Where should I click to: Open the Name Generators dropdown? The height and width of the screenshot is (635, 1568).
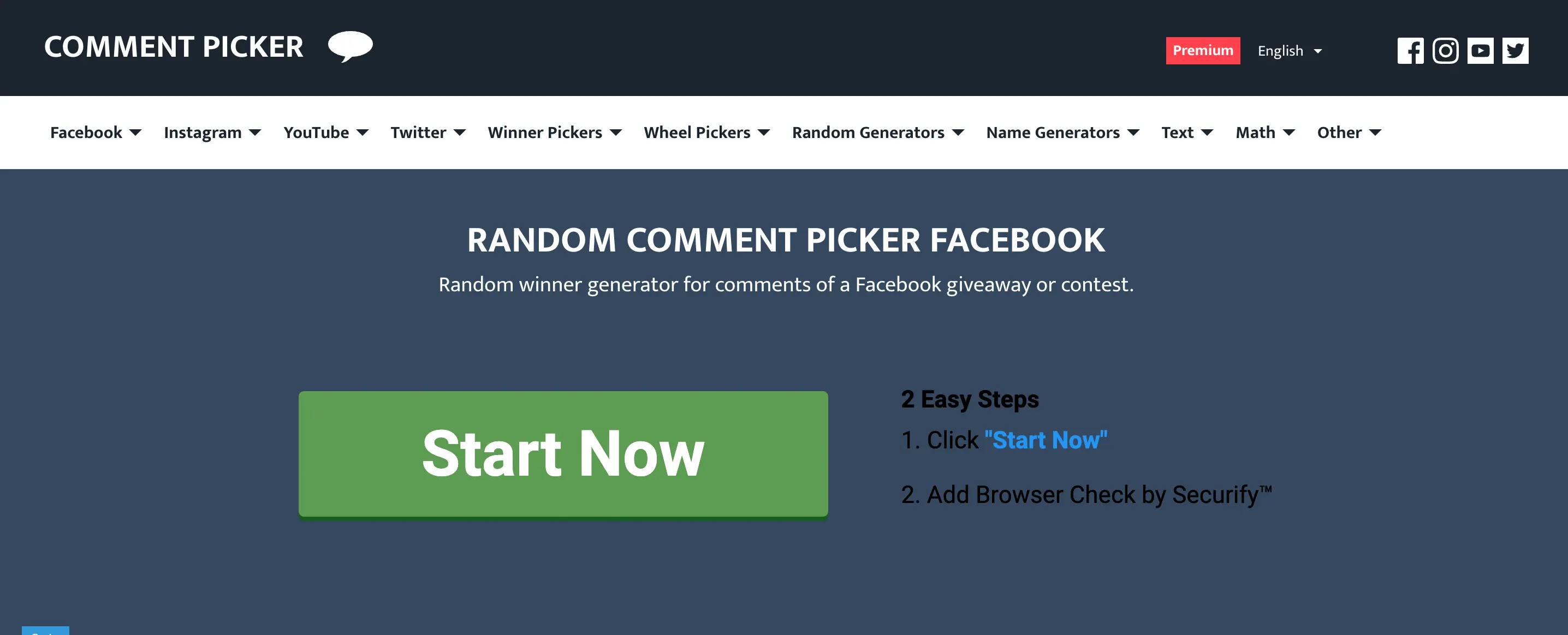[1062, 132]
